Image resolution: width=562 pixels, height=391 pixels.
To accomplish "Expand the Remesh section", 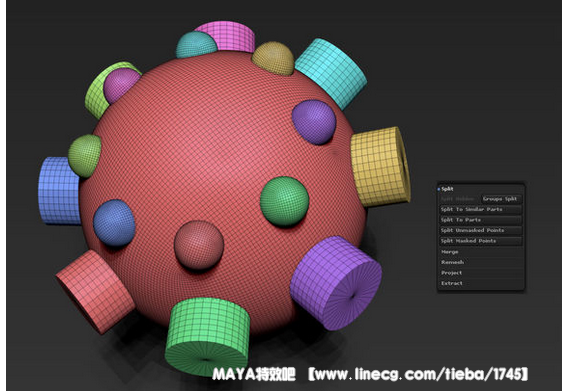I will [x=452, y=262].
